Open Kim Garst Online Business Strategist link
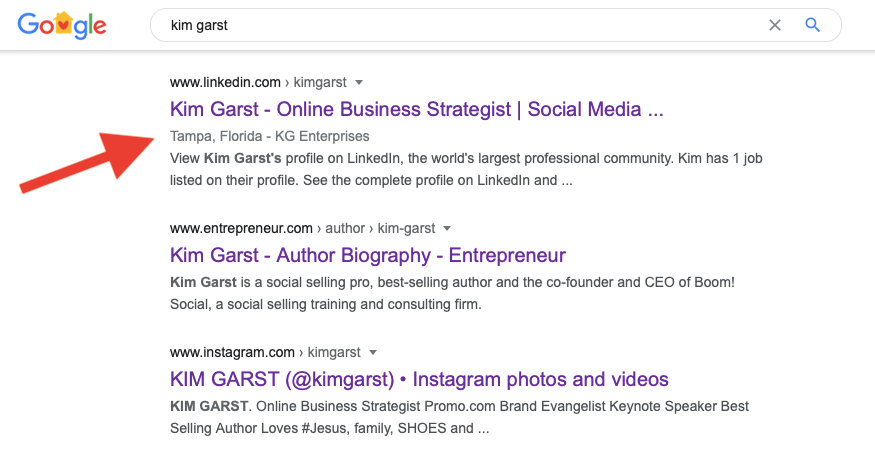Viewport: 875px width, 462px height. pyautogui.click(x=416, y=109)
